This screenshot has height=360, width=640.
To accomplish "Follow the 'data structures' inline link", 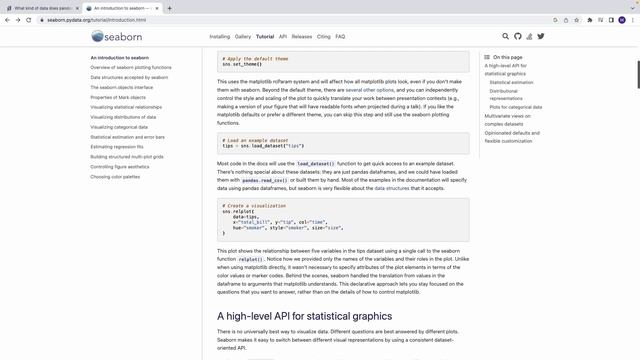I will tap(391, 188).
